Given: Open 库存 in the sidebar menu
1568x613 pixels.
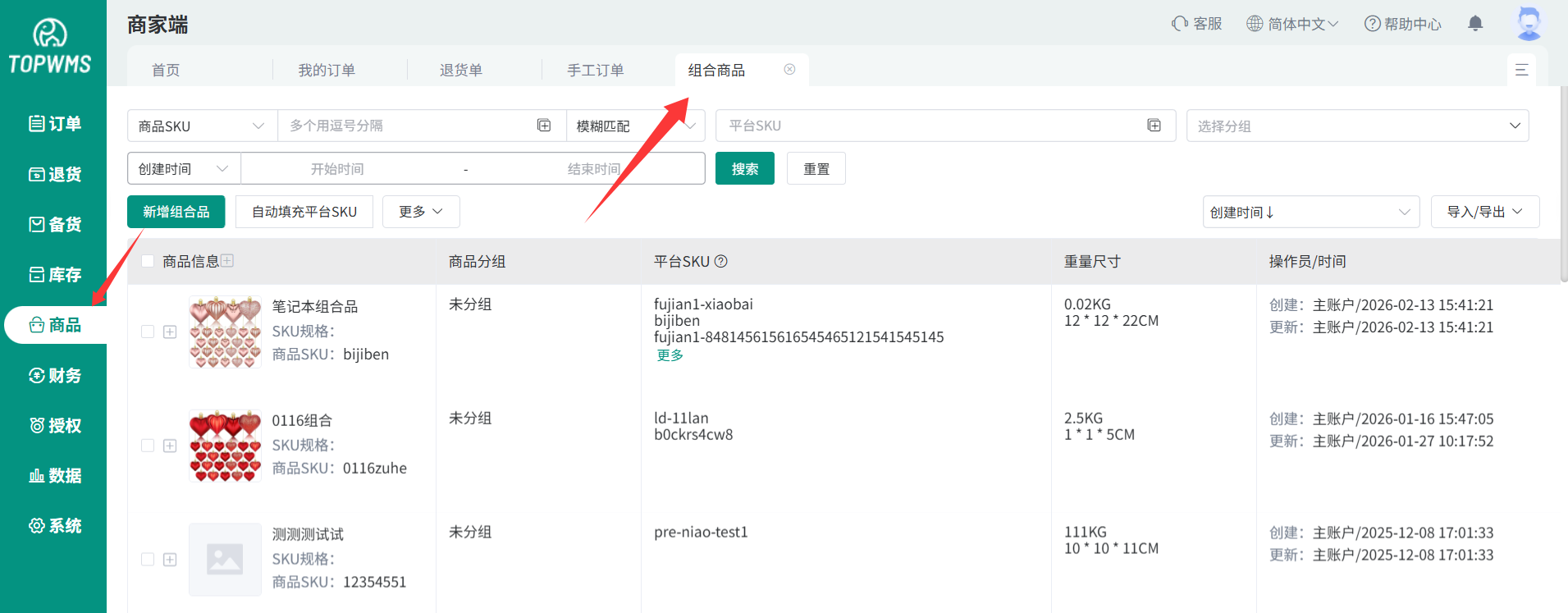Looking at the screenshot, I should click(x=55, y=275).
